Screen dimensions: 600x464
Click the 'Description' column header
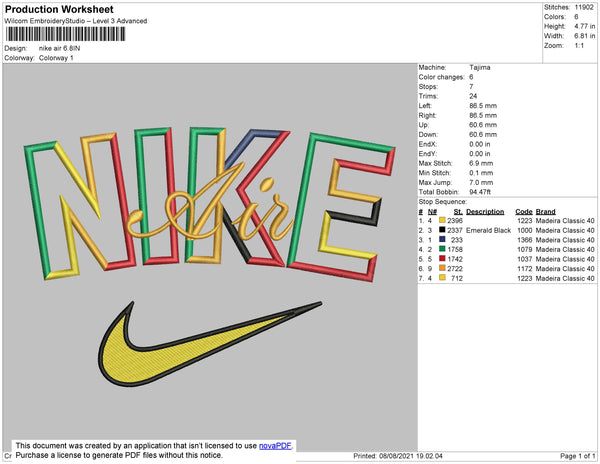click(x=485, y=212)
